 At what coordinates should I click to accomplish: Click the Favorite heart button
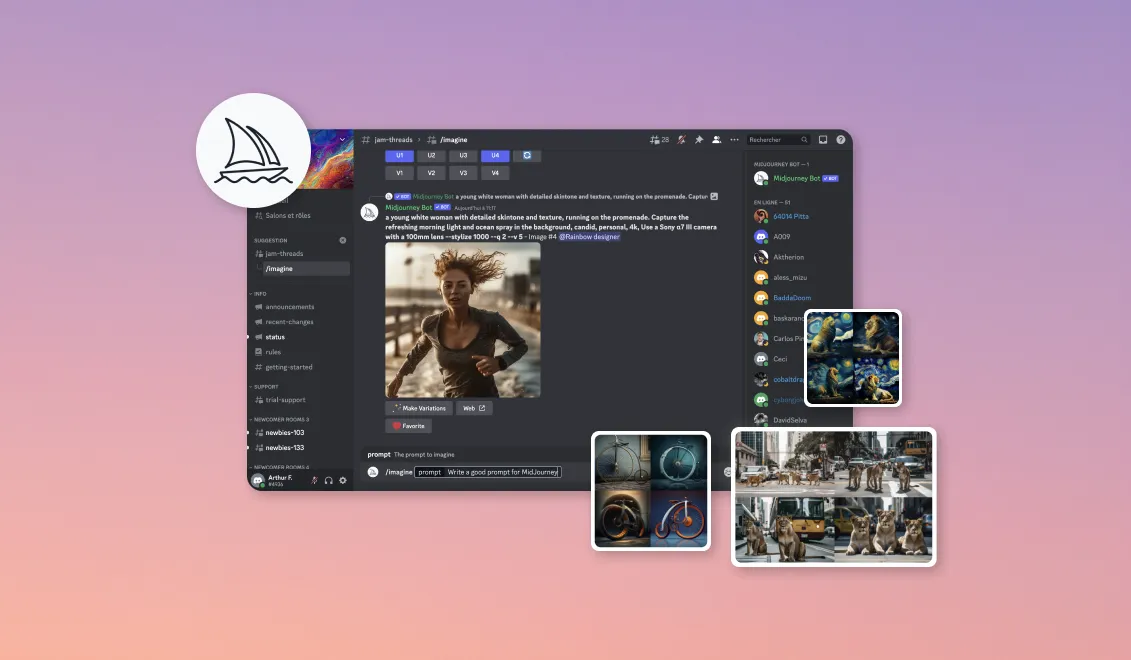pyautogui.click(x=408, y=426)
